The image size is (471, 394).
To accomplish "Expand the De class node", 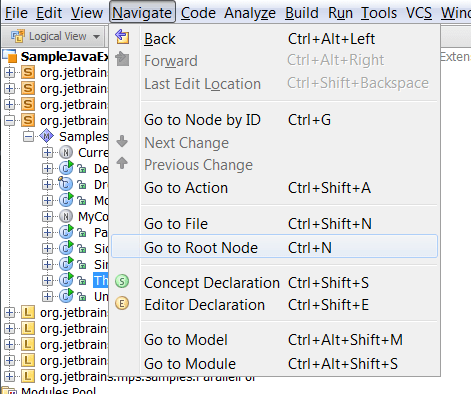I will [48, 169].
